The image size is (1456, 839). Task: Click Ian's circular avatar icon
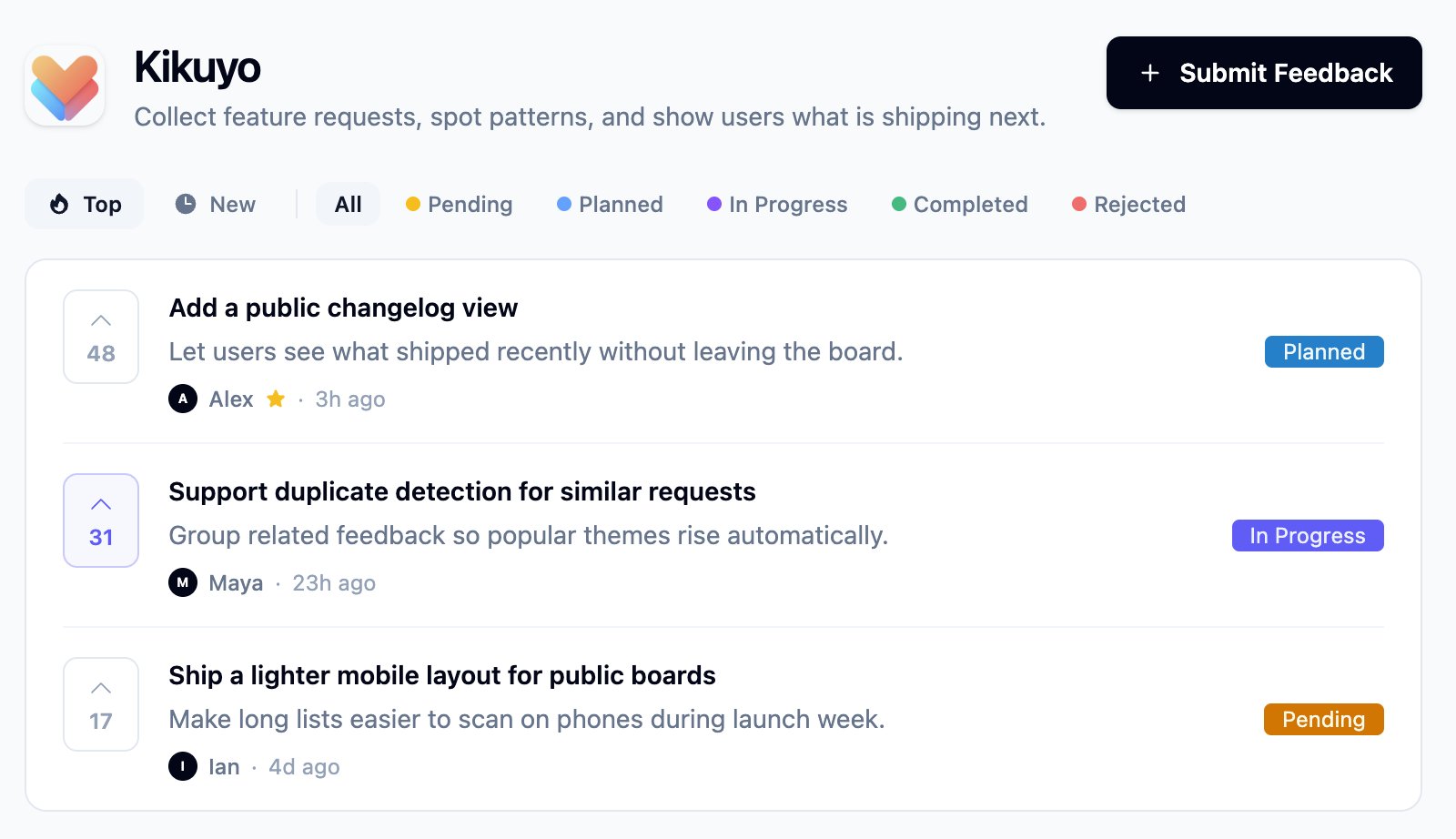click(182, 766)
